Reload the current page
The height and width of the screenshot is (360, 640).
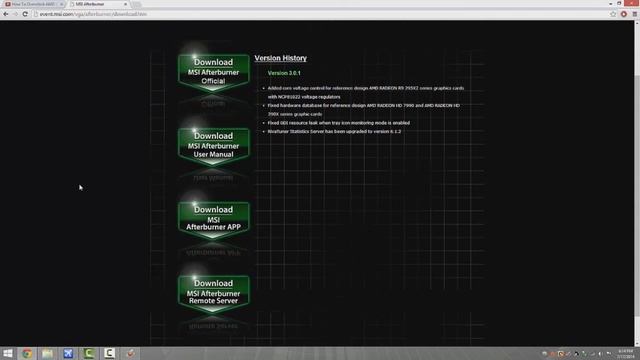(25, 14)
